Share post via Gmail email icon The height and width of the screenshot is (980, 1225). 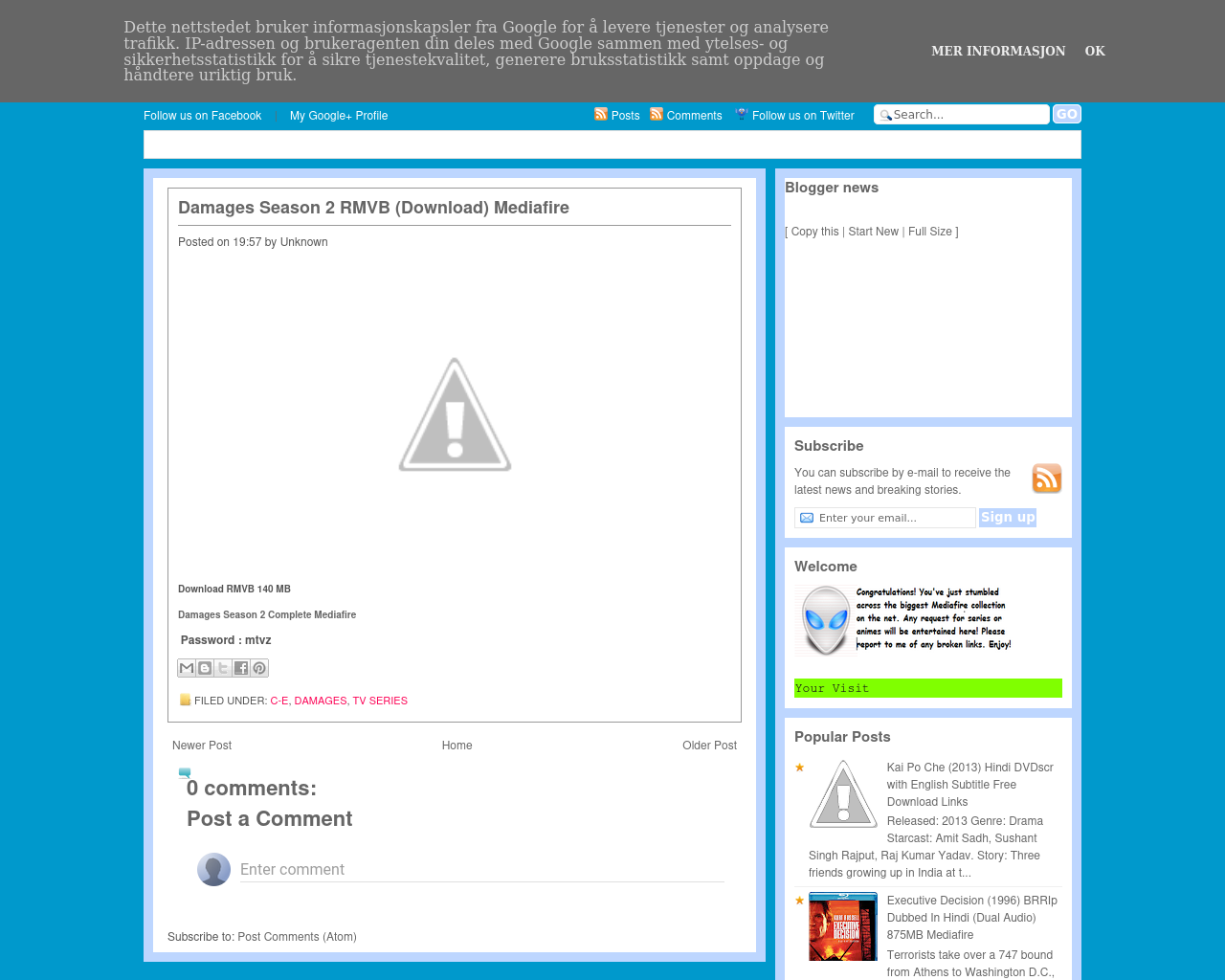pyautogui.click(x=187, y=668)
